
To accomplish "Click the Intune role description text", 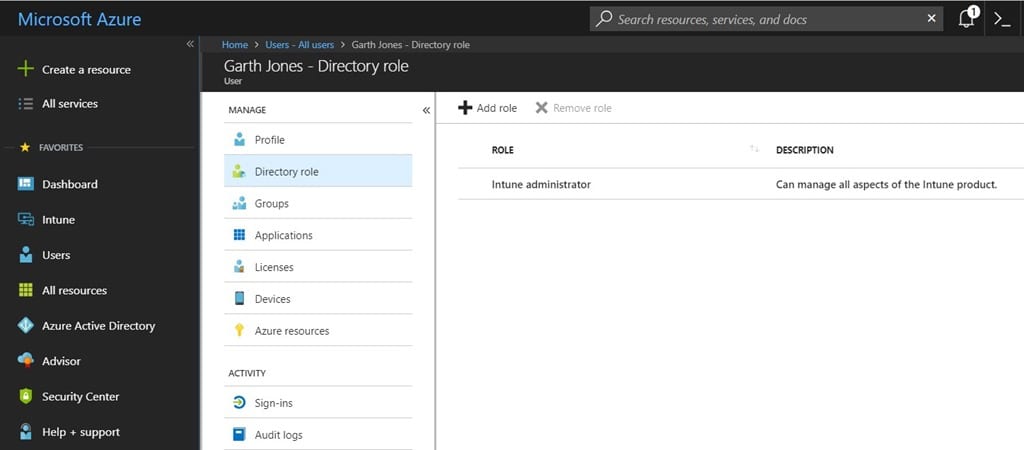I will pos(886,184).
